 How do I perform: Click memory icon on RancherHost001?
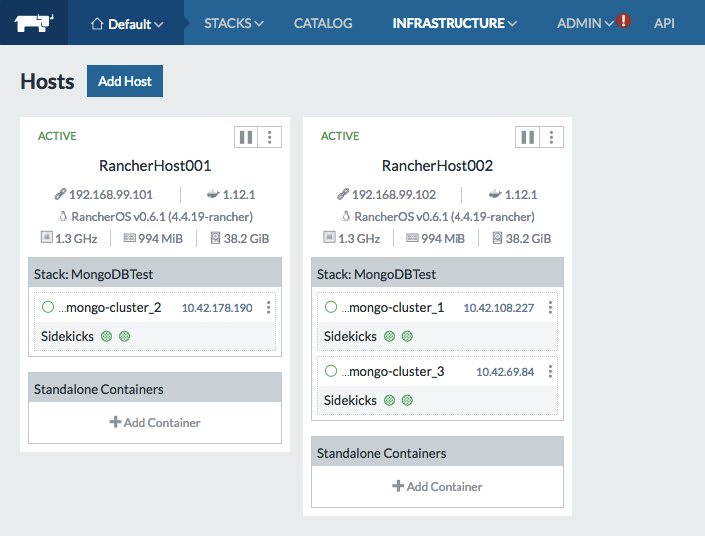point(129,237)
